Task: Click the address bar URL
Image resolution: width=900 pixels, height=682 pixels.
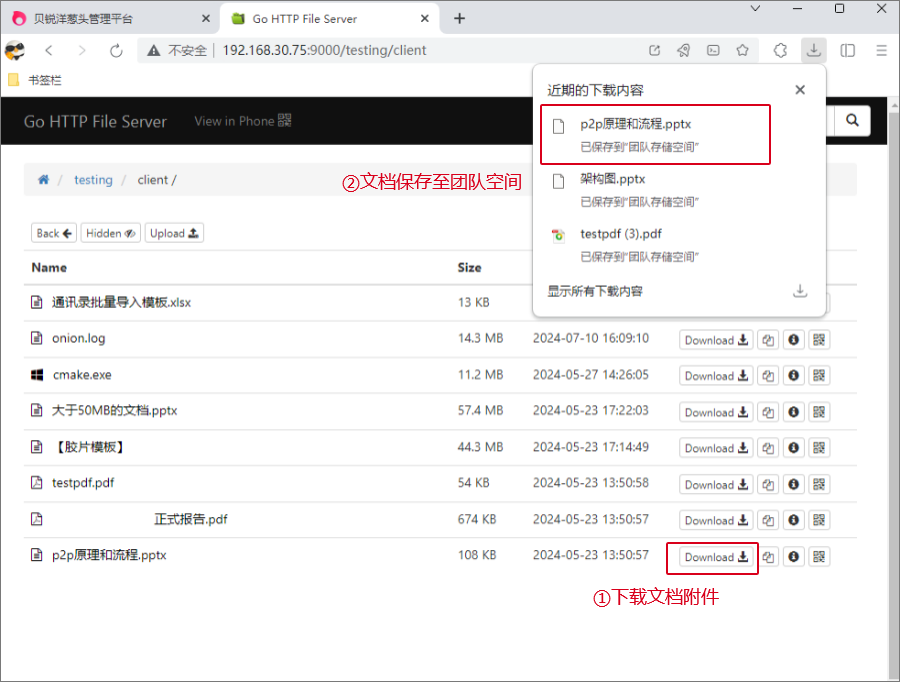Action: click(324, 51)
